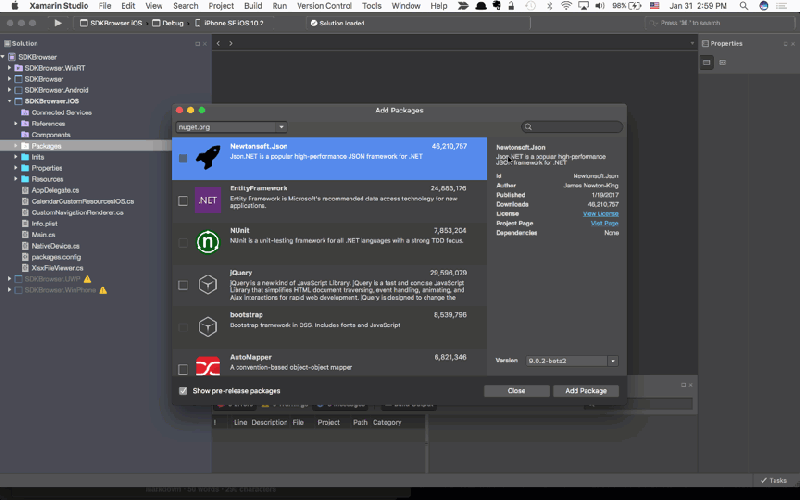800x500 pixels.
Task: Expand the Resources folder
Action: (x=16, y=179)
